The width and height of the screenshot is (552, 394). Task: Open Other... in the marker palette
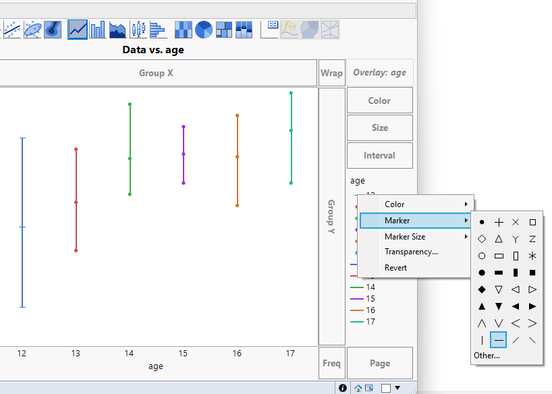click(487, 356)
